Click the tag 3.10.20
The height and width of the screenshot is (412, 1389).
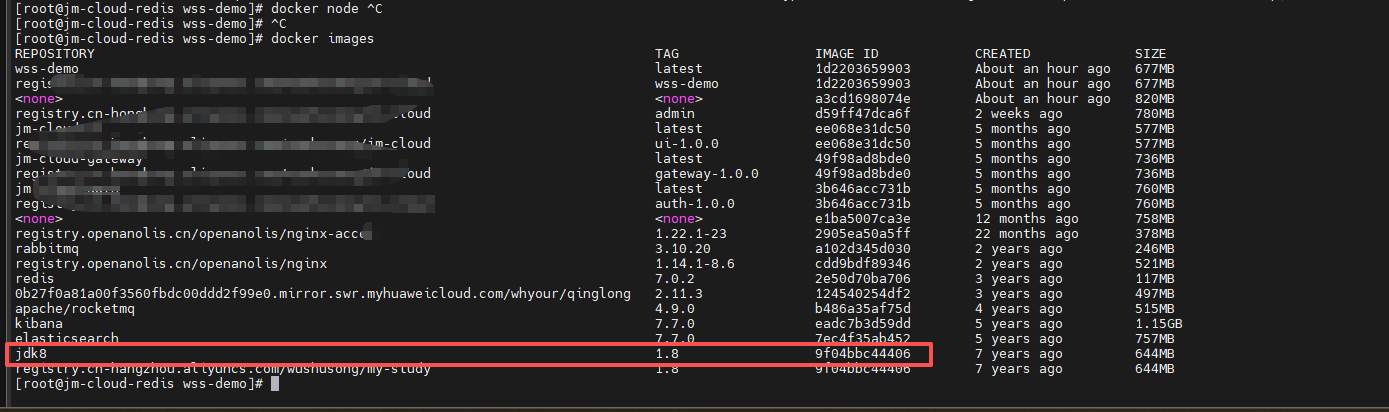click(682, 249)
